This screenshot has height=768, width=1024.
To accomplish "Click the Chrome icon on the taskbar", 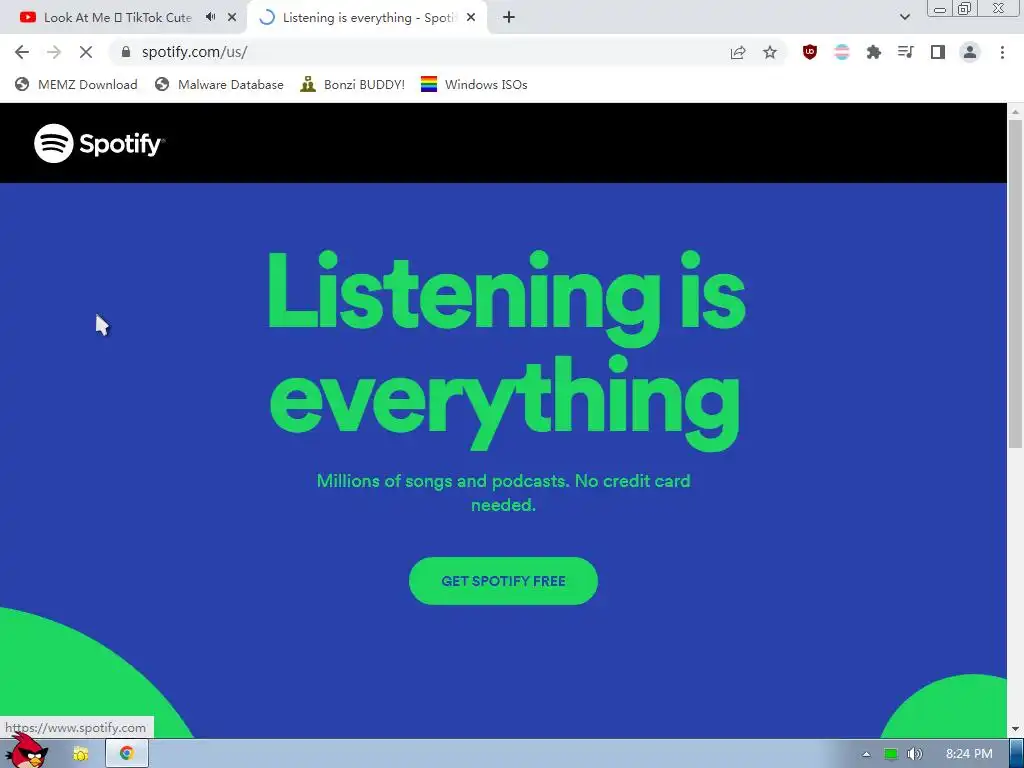I will pos(127,754).
